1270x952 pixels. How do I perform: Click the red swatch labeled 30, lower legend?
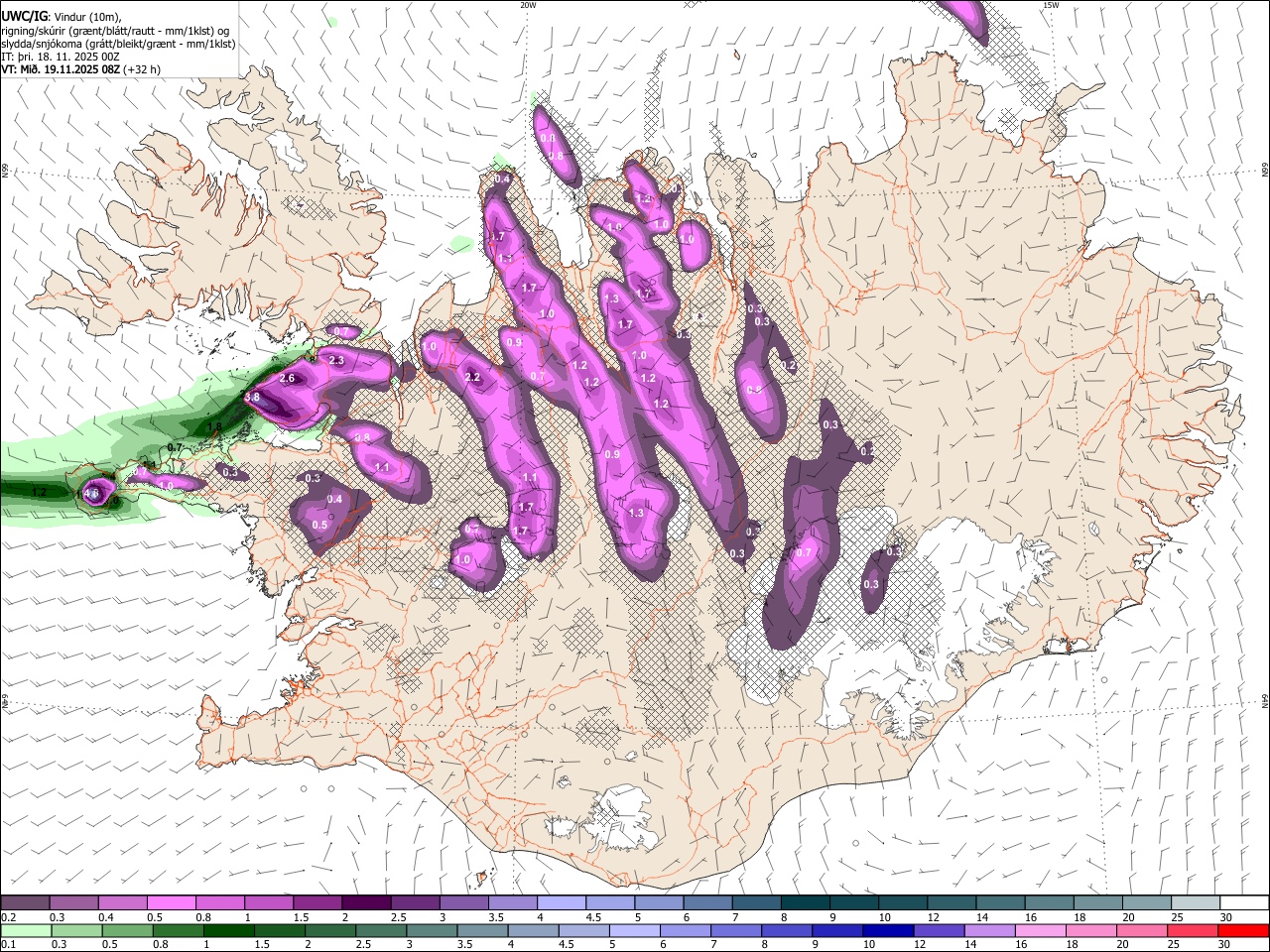click(1243, 930)
